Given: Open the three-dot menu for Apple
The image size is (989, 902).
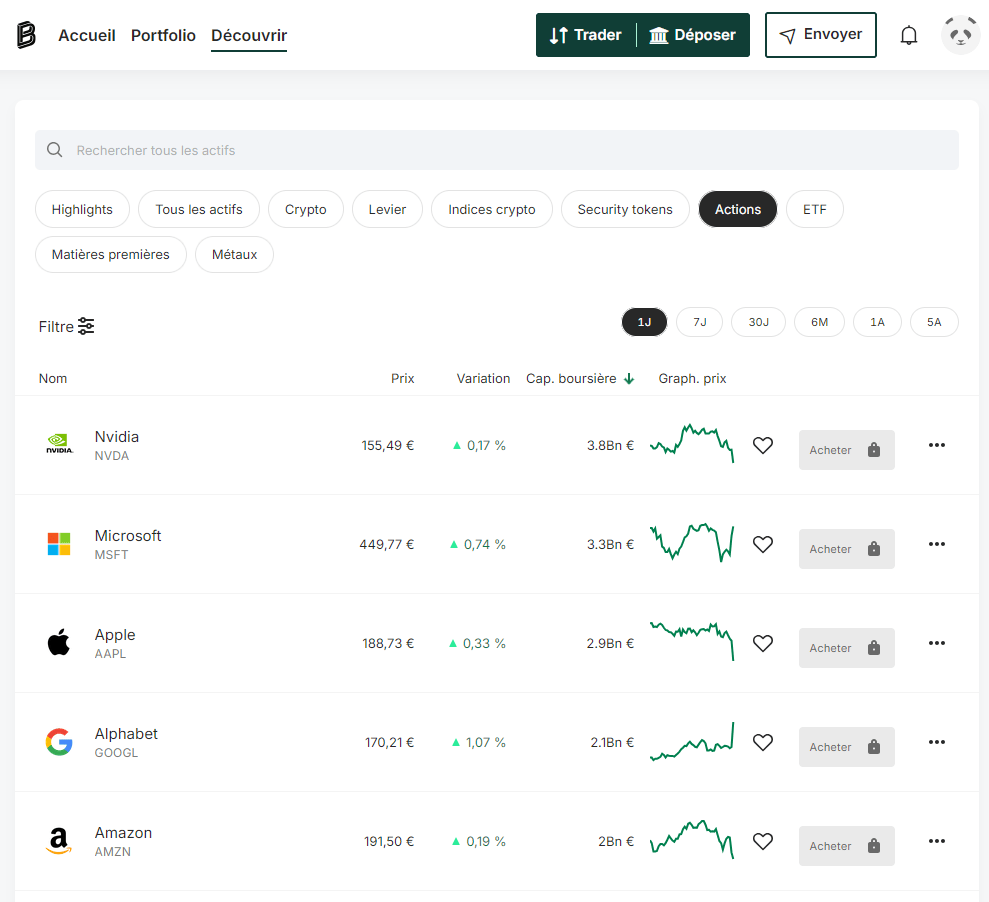Looking at the screenshot, I should (x=937, y=643).
